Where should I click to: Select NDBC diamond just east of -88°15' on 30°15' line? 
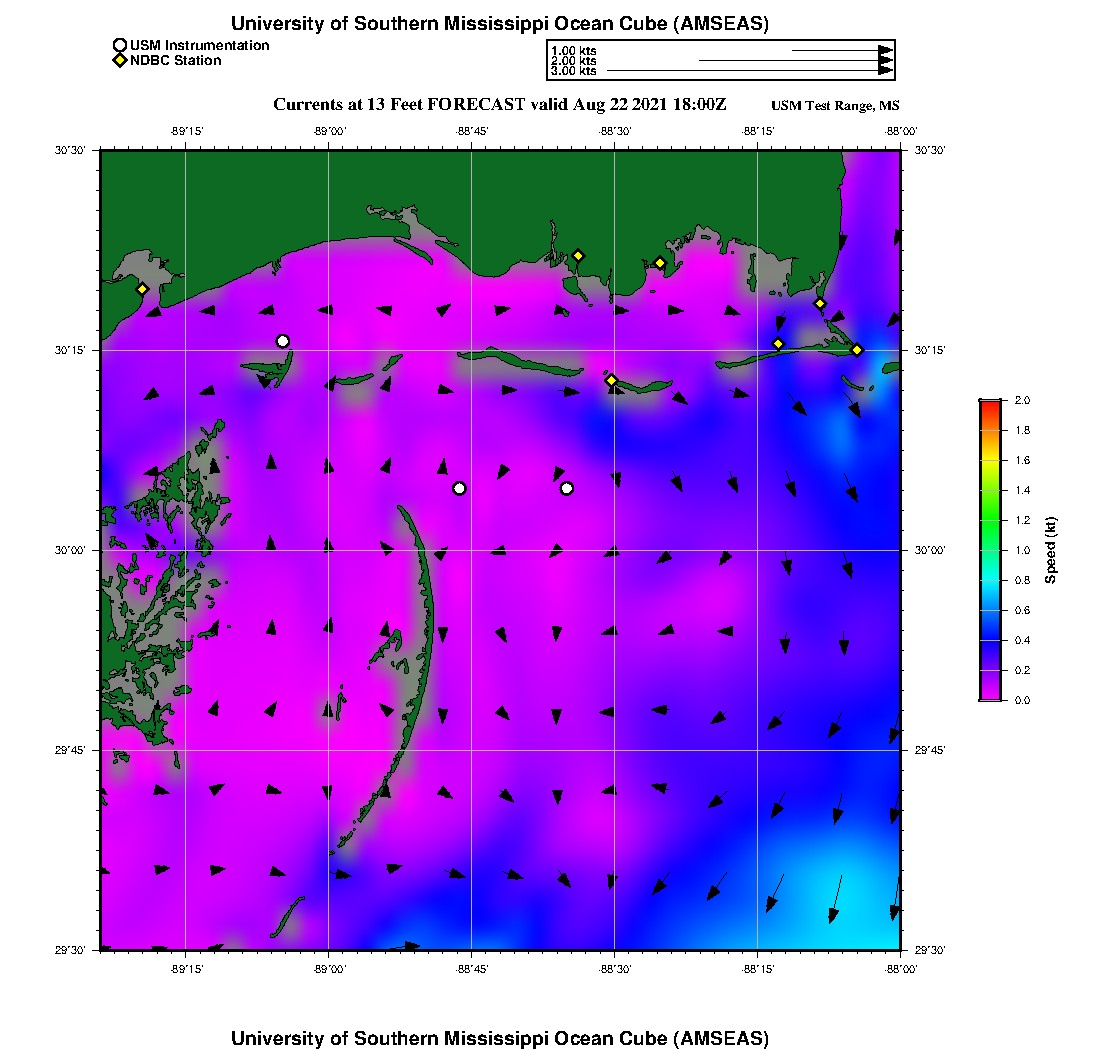coord(778,344)
